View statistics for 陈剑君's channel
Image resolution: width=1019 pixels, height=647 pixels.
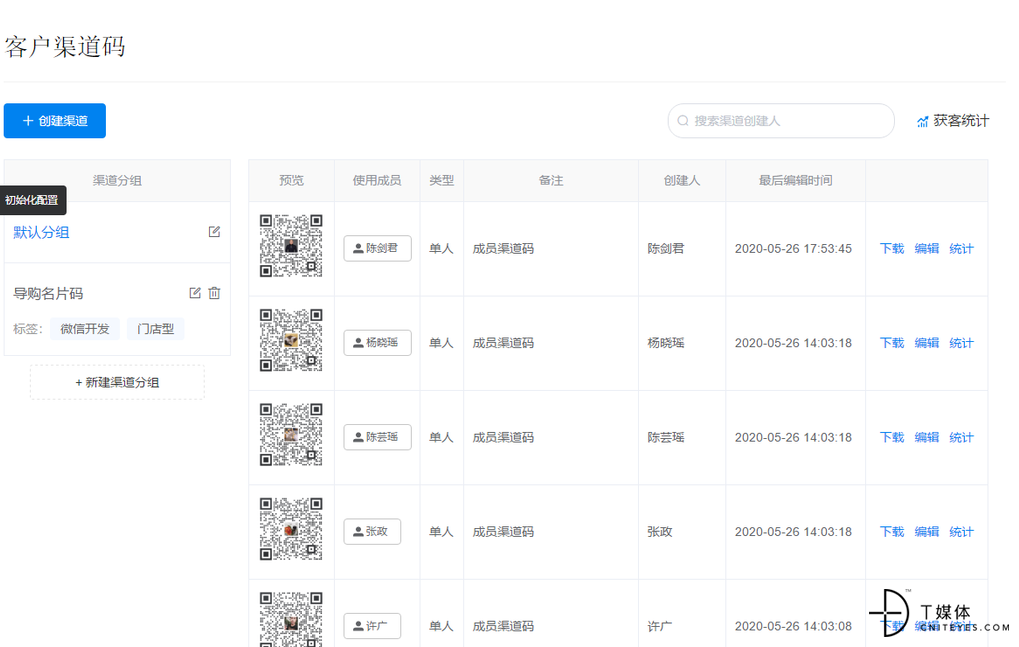[961, 248]
